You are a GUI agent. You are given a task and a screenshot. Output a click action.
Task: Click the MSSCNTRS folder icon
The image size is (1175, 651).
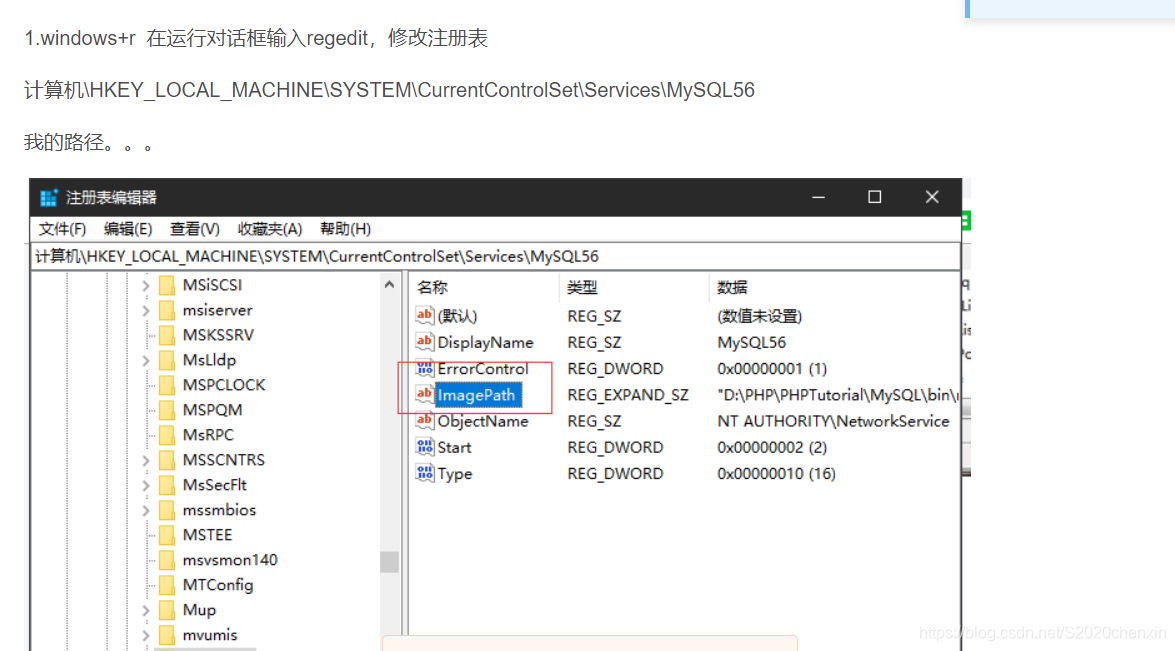[x=167, y=460]
